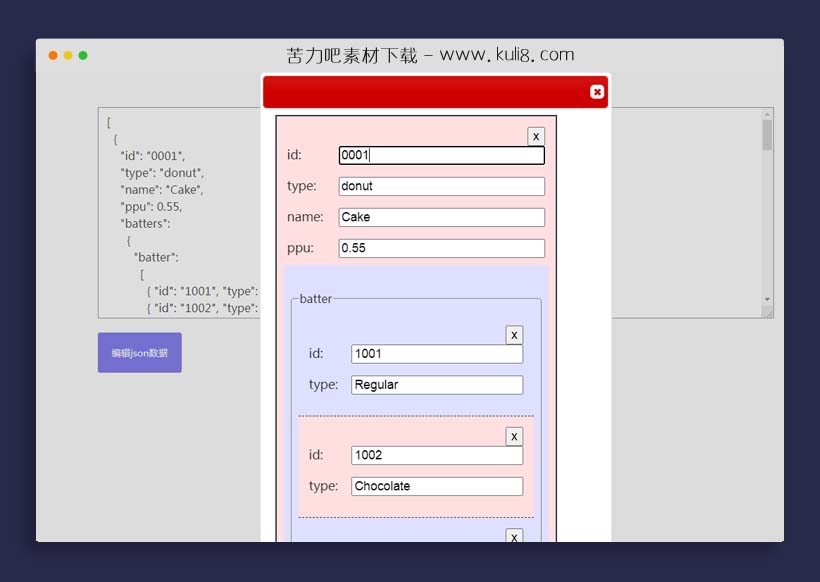Click the 编辑json数据 button
Image resolution: width=820 pixels, height=582 pixels.
[x=139, y=352]
